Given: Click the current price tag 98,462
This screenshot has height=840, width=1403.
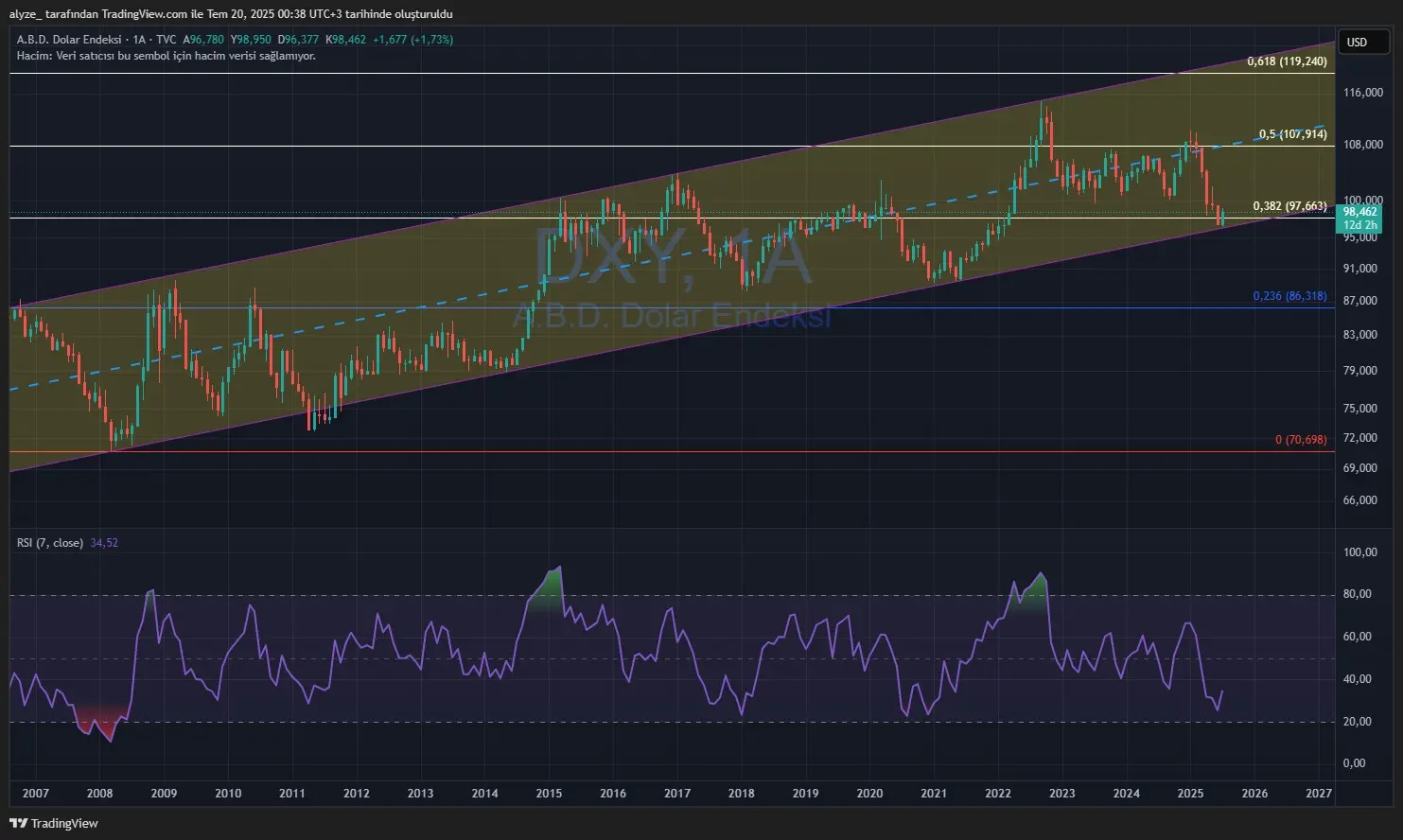Looking at the screenshot, I should click(1359, 213).
